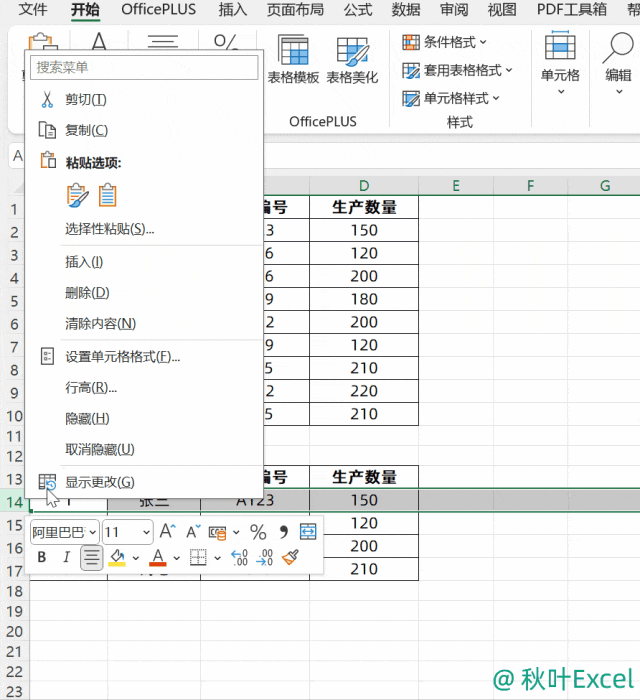This screenshot has height=700, width=640.
Task: Increase font size in mini toolbar
Action: click(167, 532)
